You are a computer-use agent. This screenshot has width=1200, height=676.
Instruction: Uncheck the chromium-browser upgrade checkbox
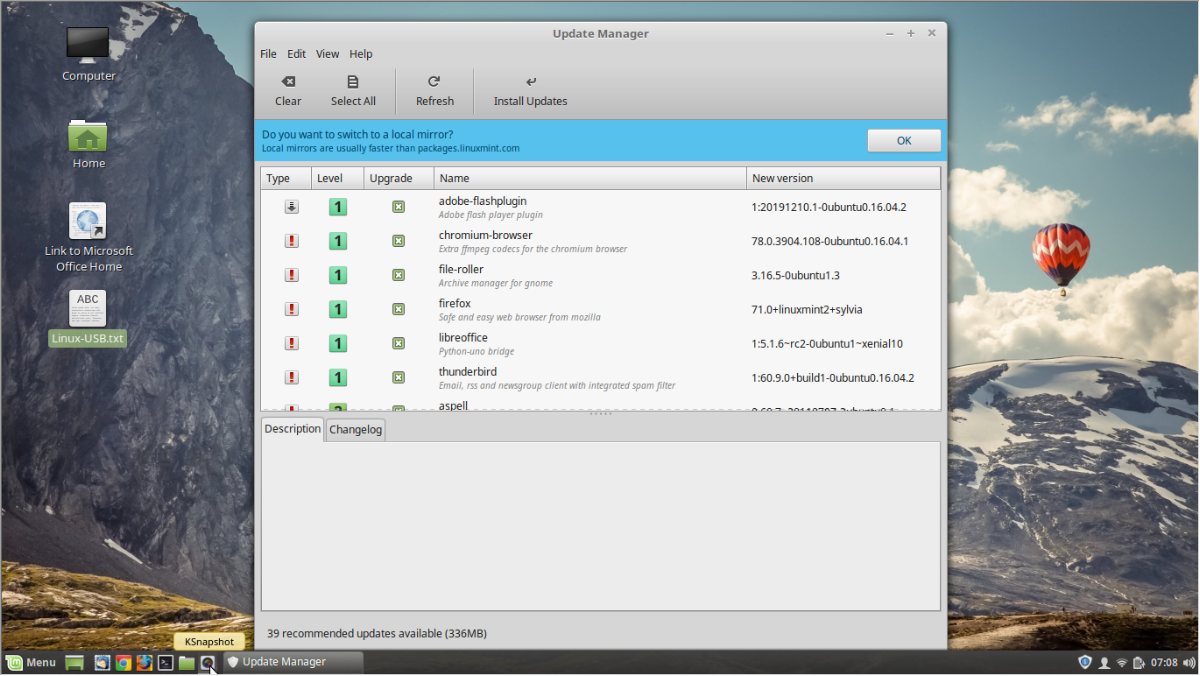[x=398, y=241]
